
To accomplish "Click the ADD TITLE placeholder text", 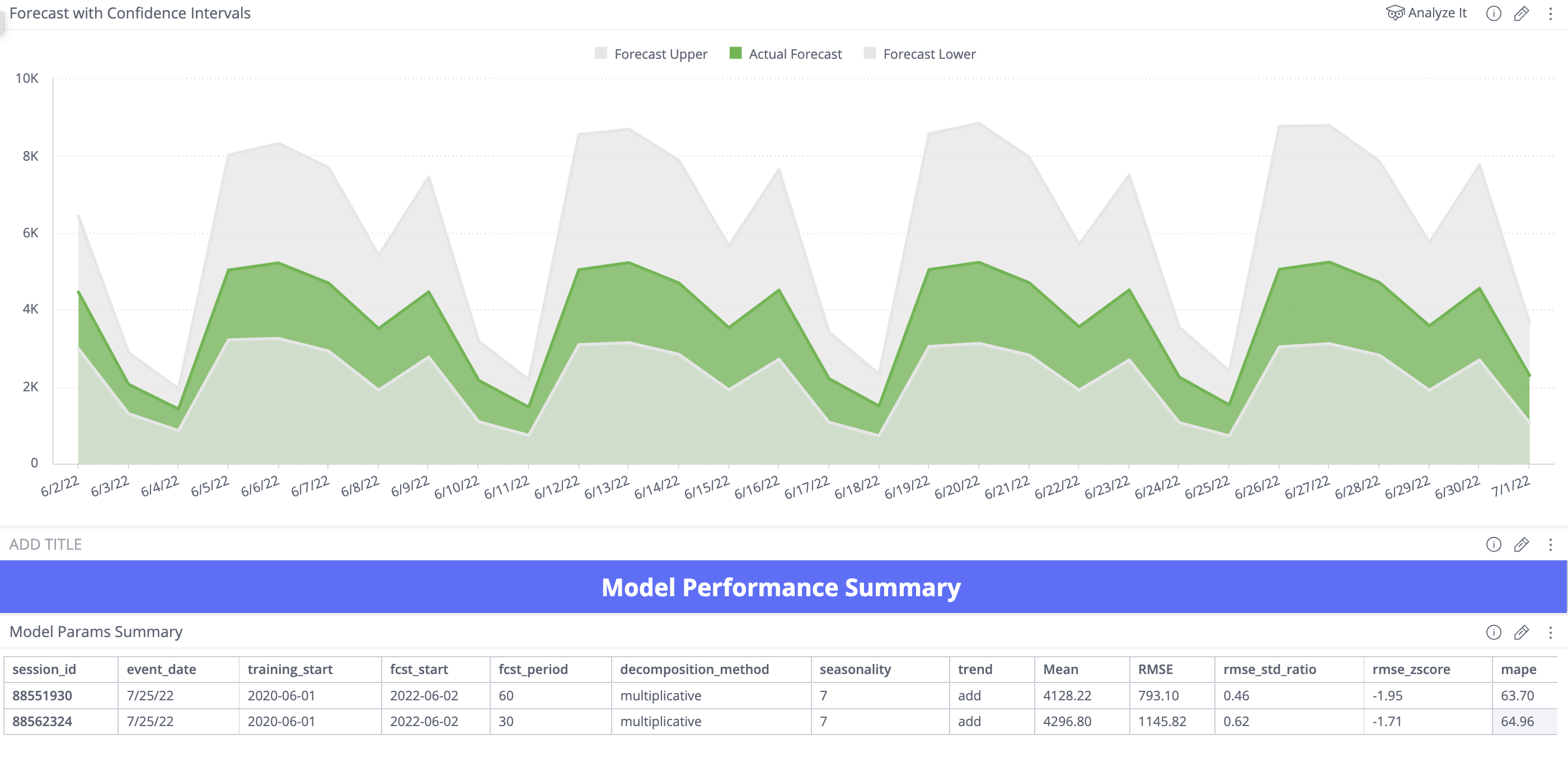I will [45, 544].
